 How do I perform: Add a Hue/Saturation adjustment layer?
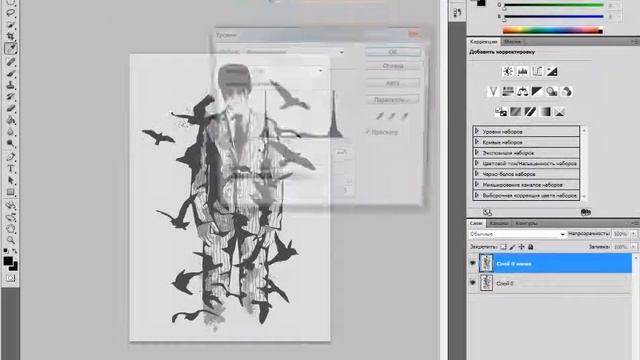pyautogui.click(x=508, y=91)
